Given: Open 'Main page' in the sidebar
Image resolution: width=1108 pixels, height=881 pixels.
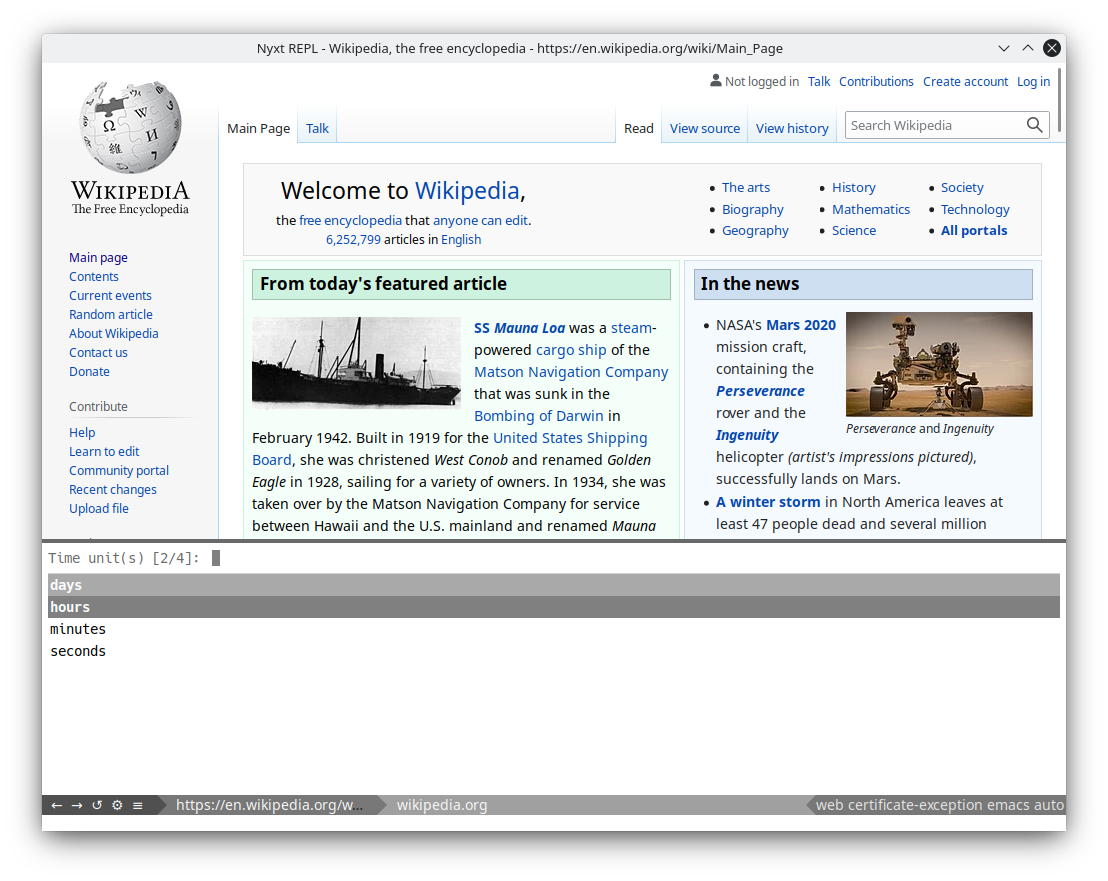Looking at the screenshot, I should point(98,258).
